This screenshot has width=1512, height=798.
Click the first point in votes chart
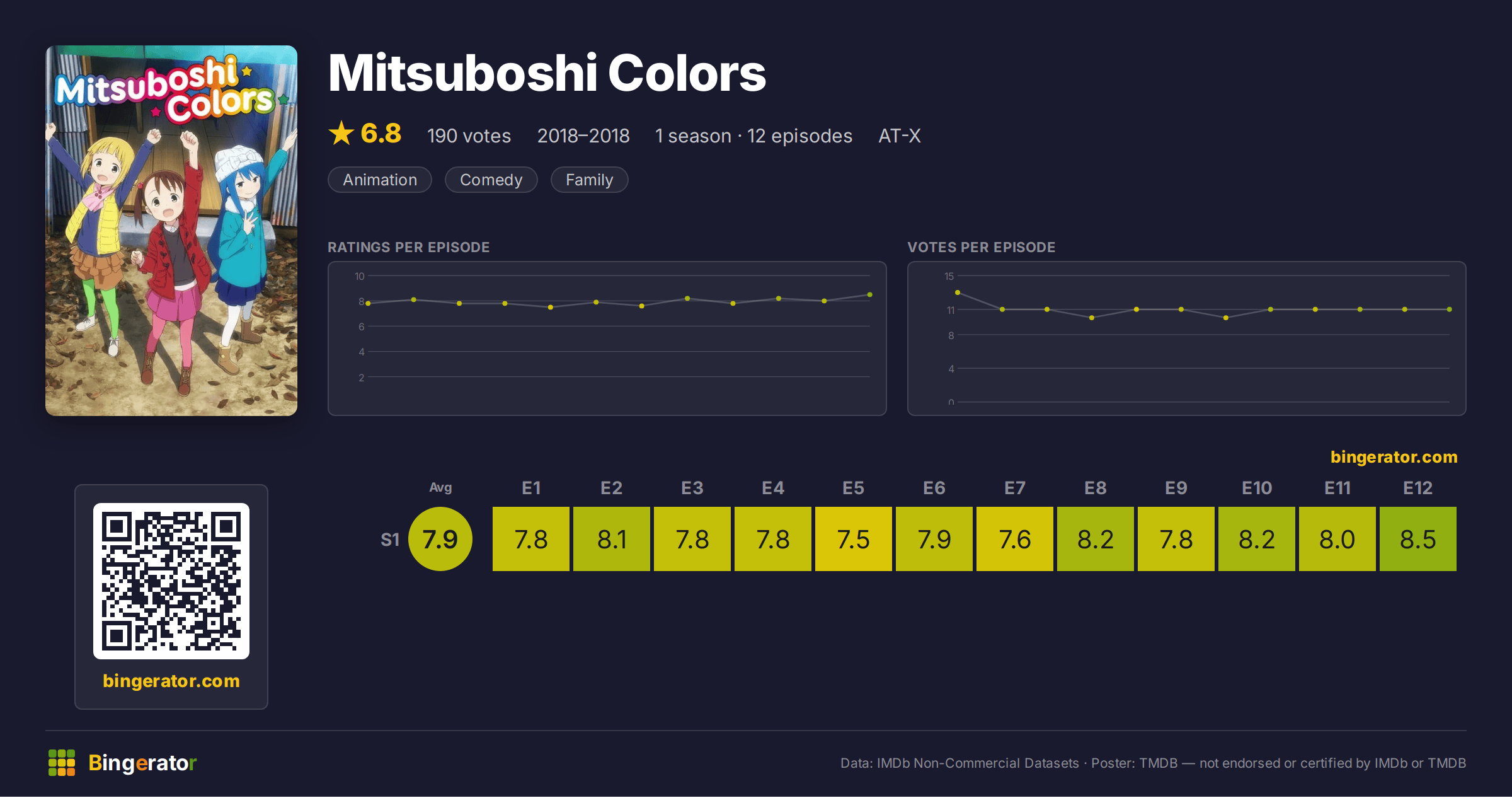pos(958,292)
